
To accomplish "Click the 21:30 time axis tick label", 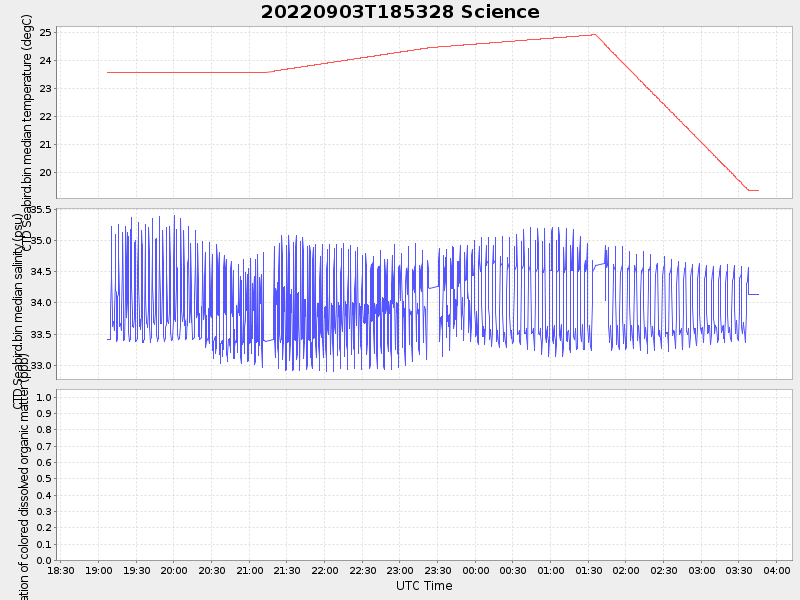I will pos(287,570).
